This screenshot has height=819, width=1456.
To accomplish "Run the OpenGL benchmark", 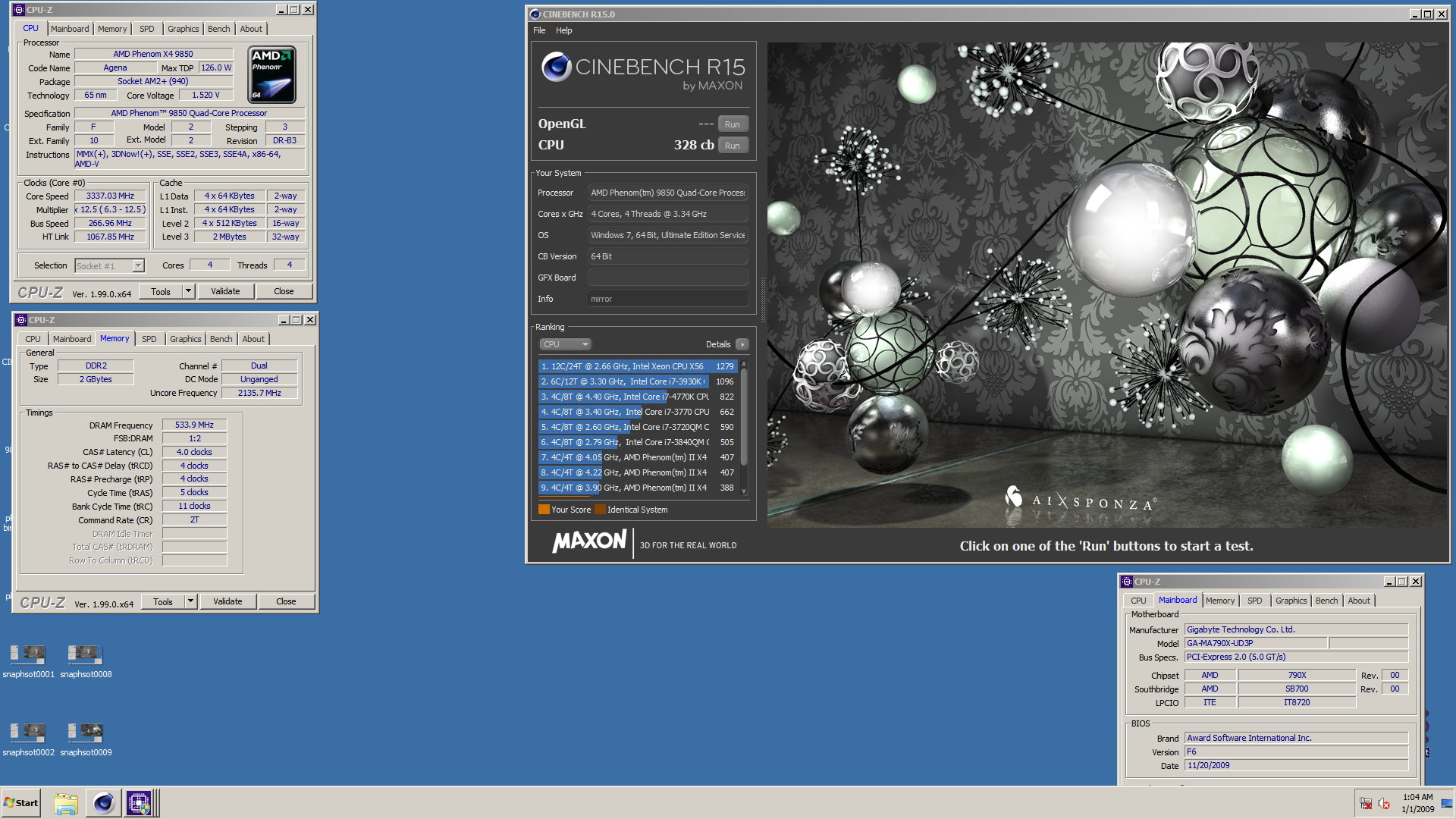I will click(732, 124).
